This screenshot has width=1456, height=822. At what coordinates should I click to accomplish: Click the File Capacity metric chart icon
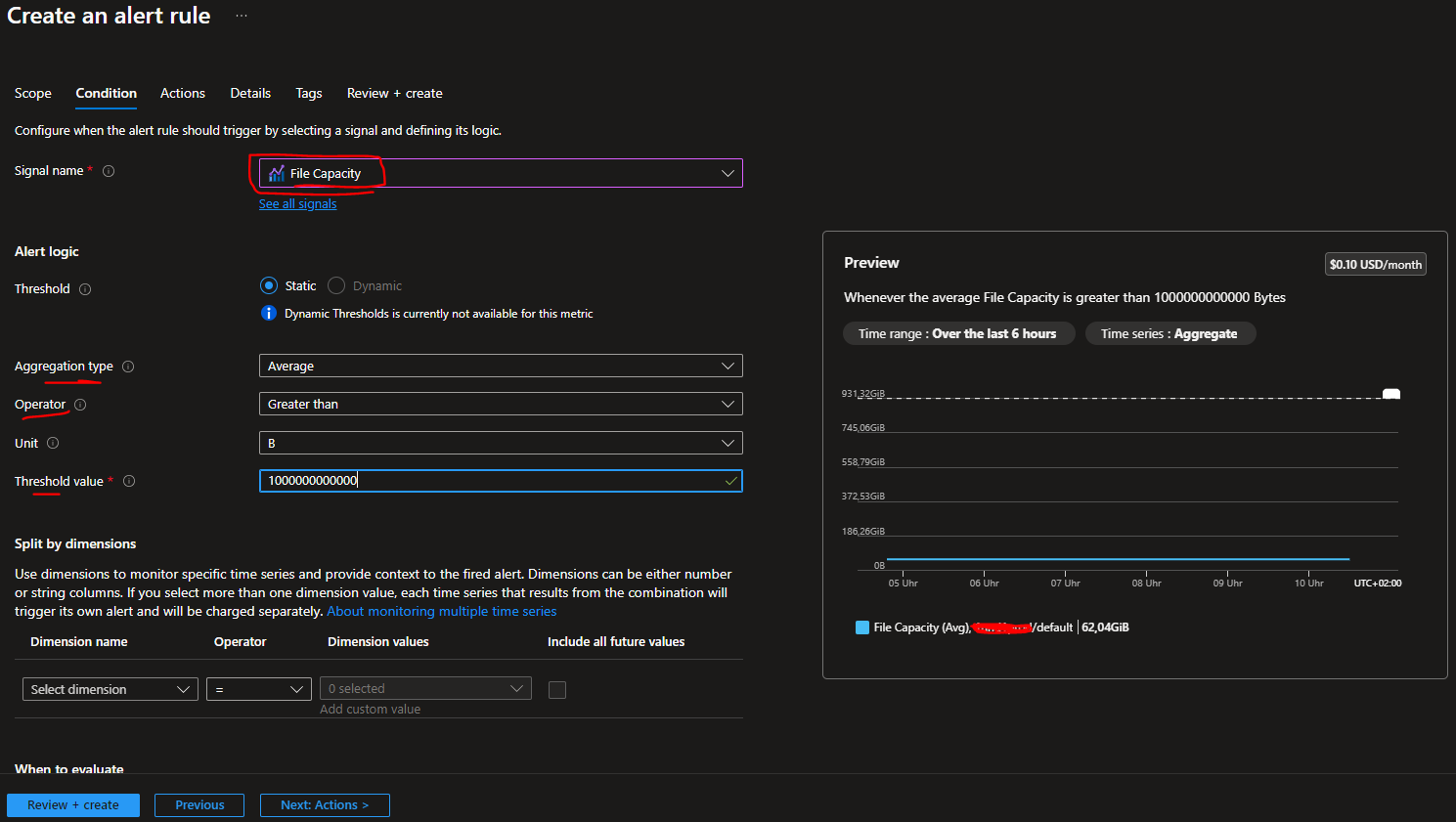277,173
